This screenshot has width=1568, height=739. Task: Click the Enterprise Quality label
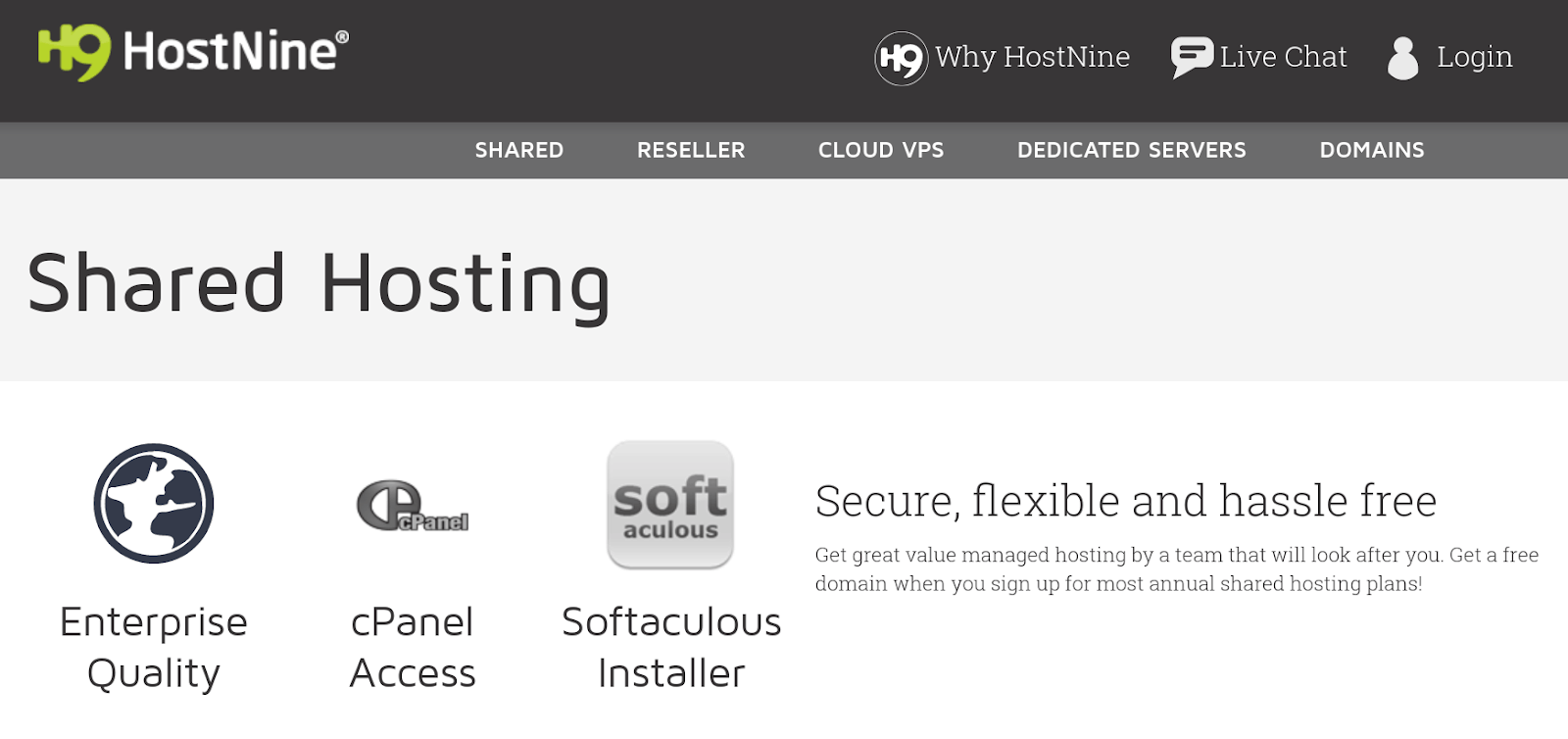point(154,648)
